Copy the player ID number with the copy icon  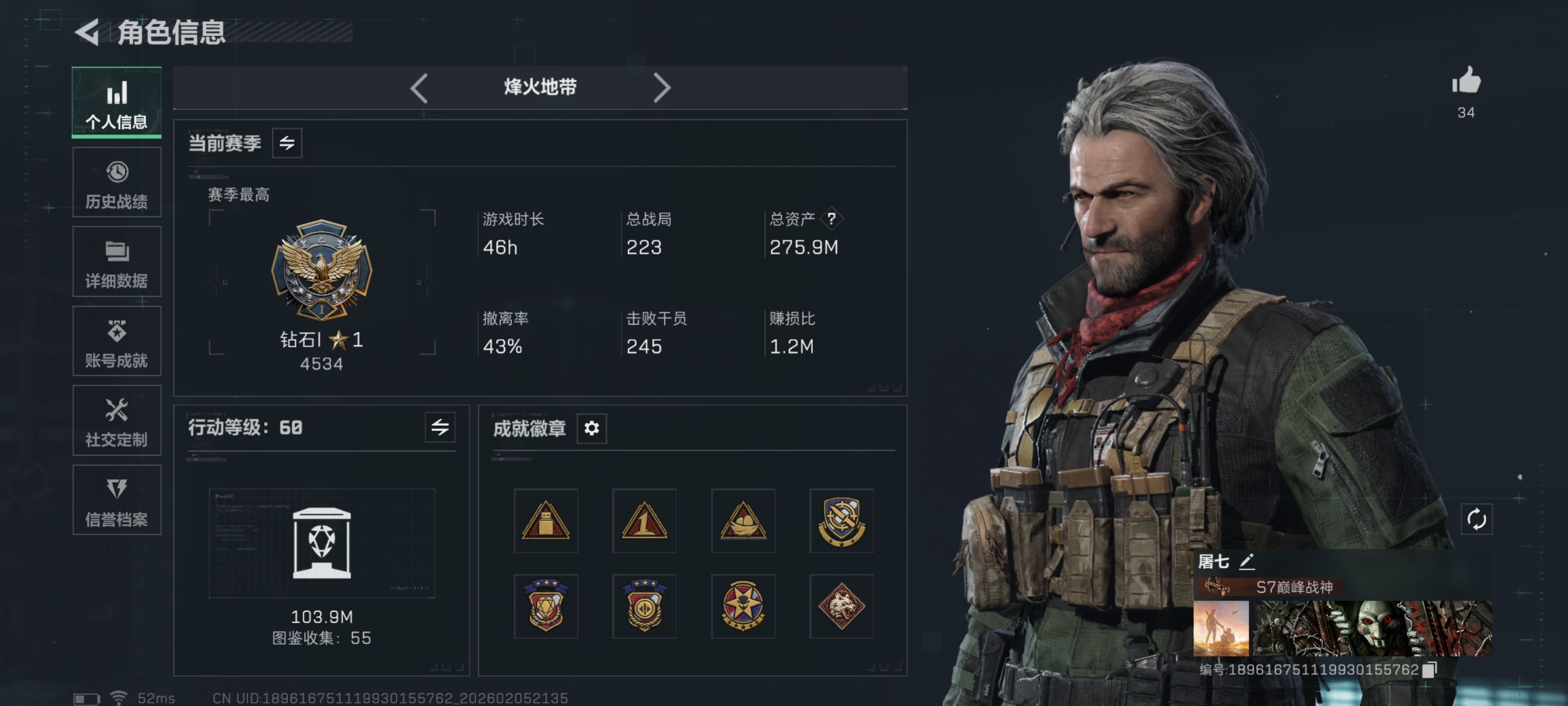click(1430, 670)
